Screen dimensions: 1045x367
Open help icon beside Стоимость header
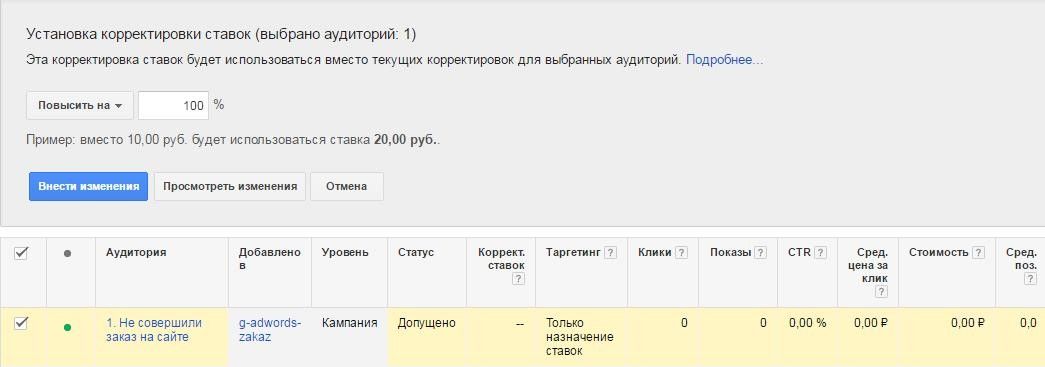978,252
